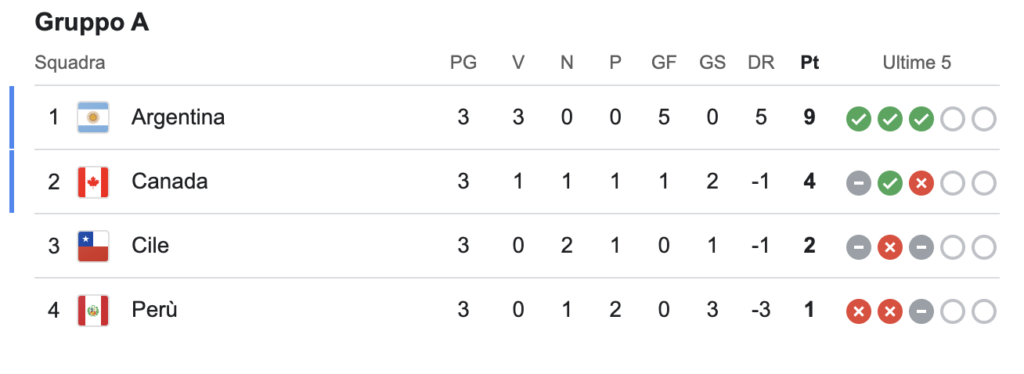1024x374 pixels.
Task: Click the Gruppo A heading
Action: pos(92,23)
